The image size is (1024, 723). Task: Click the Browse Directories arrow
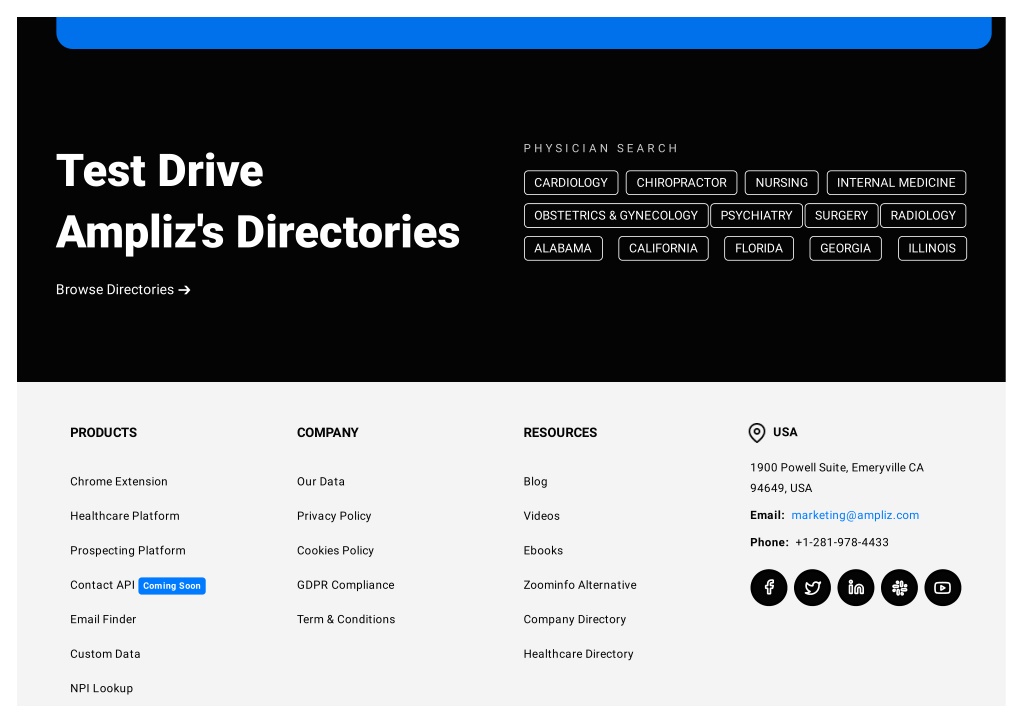point(184,290)
